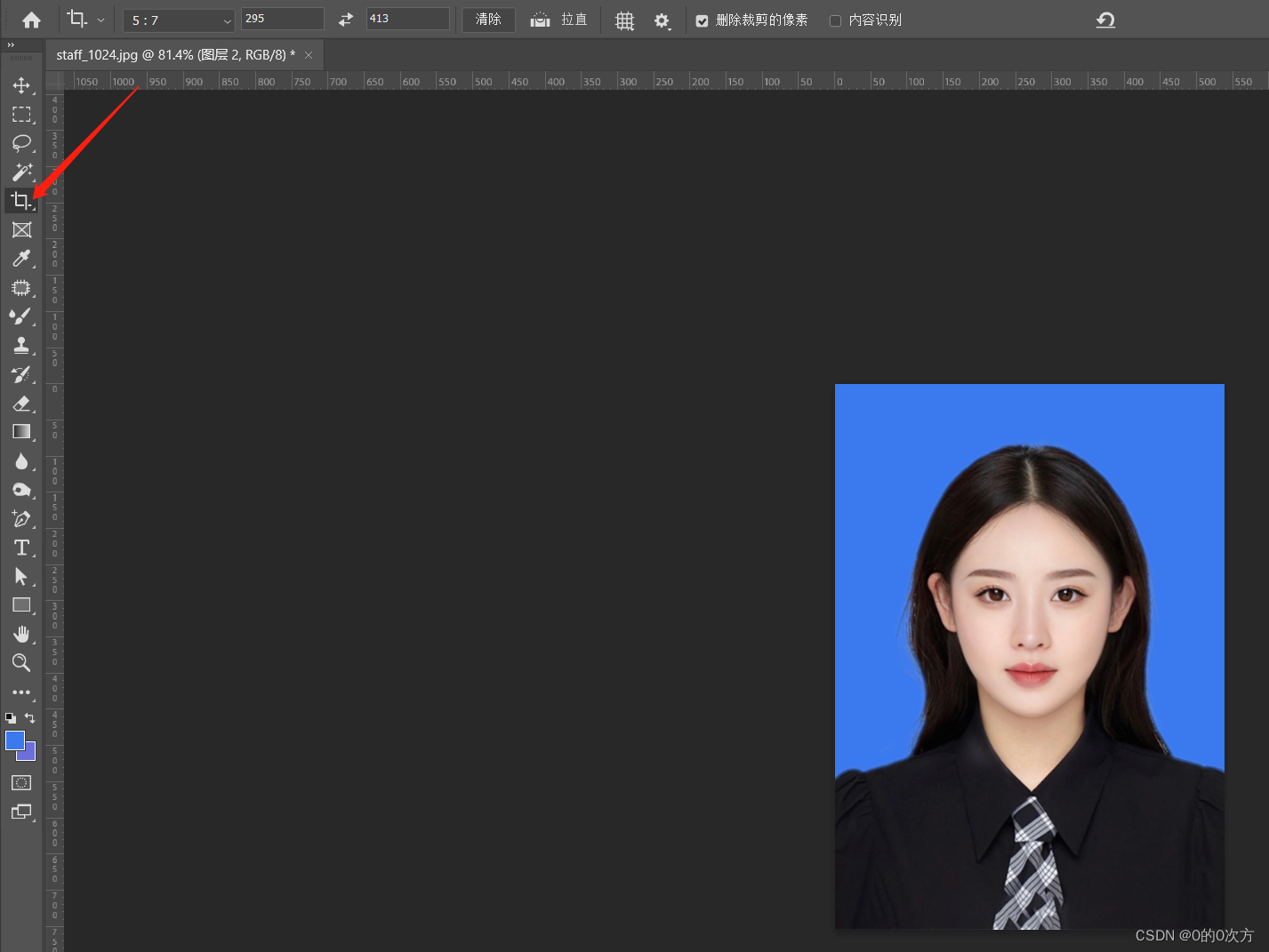This screenshot has width=1269, height=952.
Task: Switch to staff_1024.jpg document tab
Action: [176, 55]
